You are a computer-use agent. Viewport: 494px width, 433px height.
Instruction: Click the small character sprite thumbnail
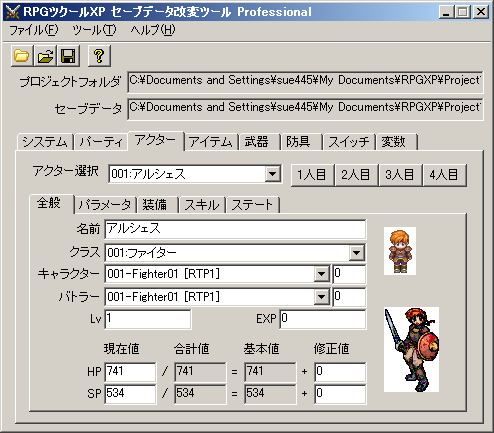[400, 251]
